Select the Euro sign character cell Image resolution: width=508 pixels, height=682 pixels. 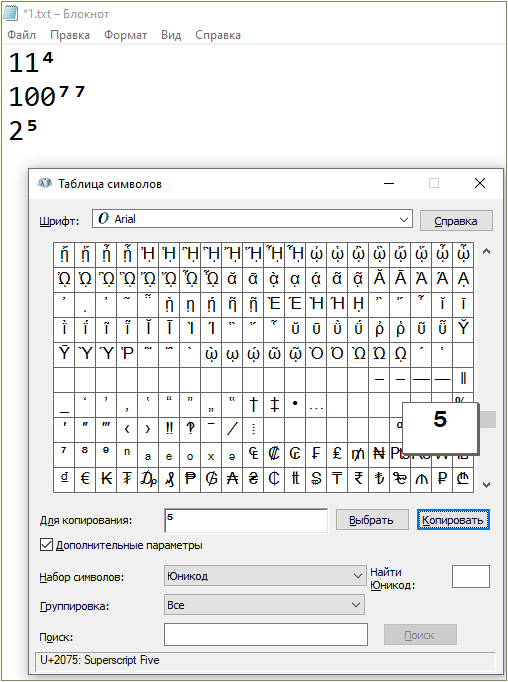85,479
